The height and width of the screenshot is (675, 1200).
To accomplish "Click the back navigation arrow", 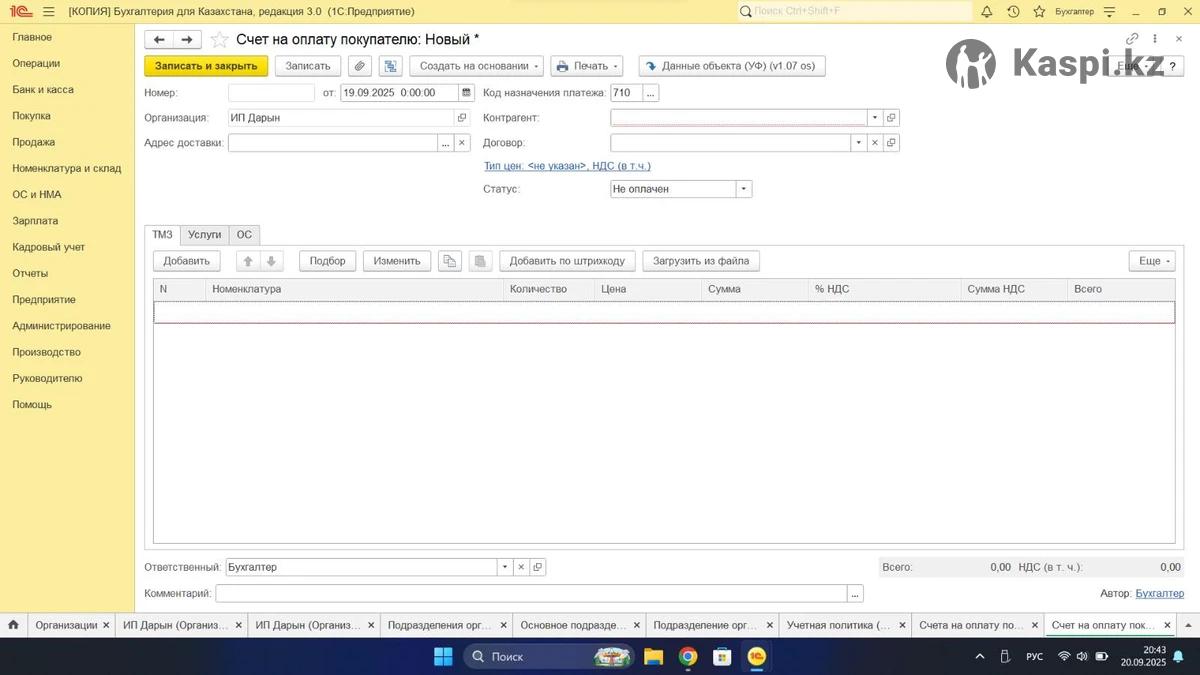I will (x=159, y=40).
